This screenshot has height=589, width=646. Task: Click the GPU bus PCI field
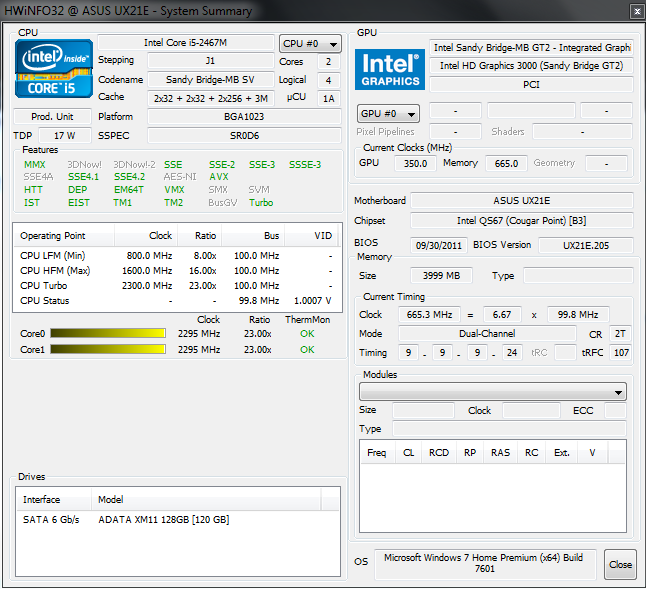click(x=531, y=85)
